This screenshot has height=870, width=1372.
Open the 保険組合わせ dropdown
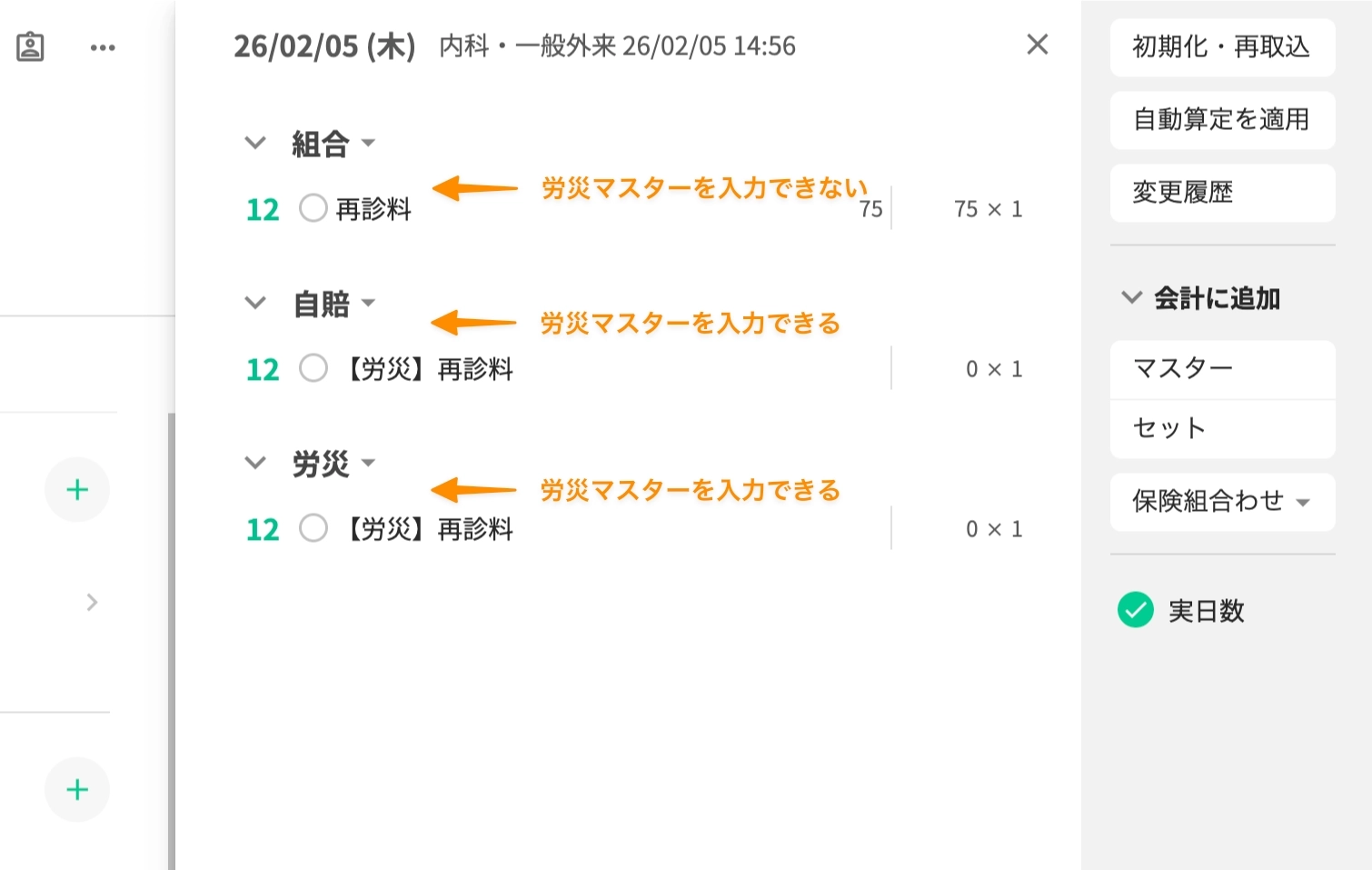1222,502
